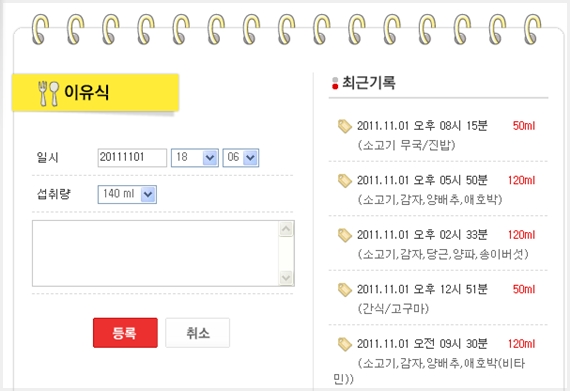Click the red dot beside 최근기록 heading
The width and height of the screenshot is (570, 391).
tap(335, 86)
